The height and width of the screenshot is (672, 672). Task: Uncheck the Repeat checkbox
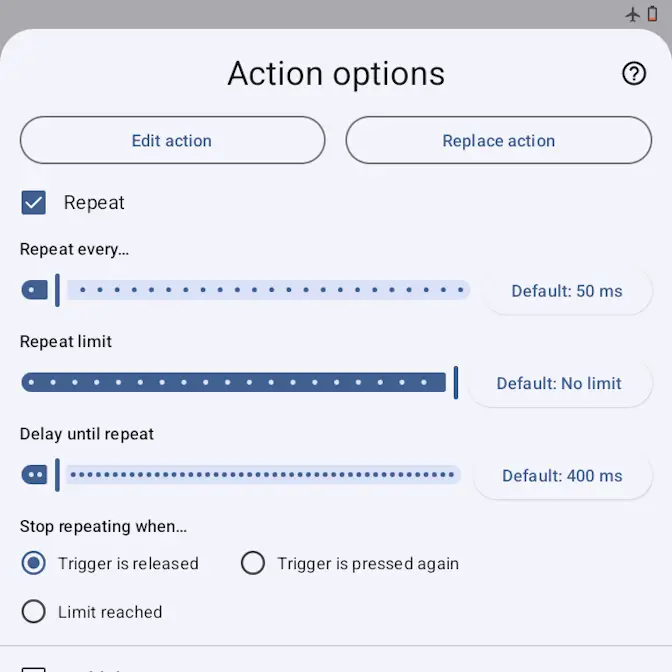(x=34, y=203)
